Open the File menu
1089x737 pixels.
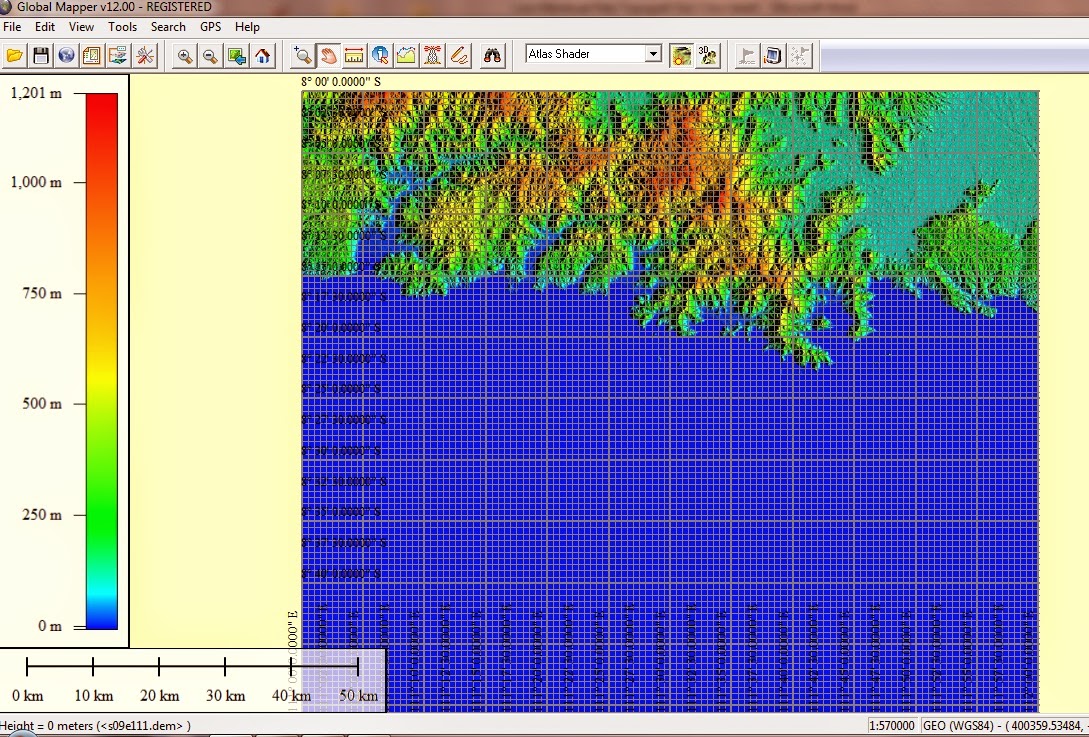[12, 26]
